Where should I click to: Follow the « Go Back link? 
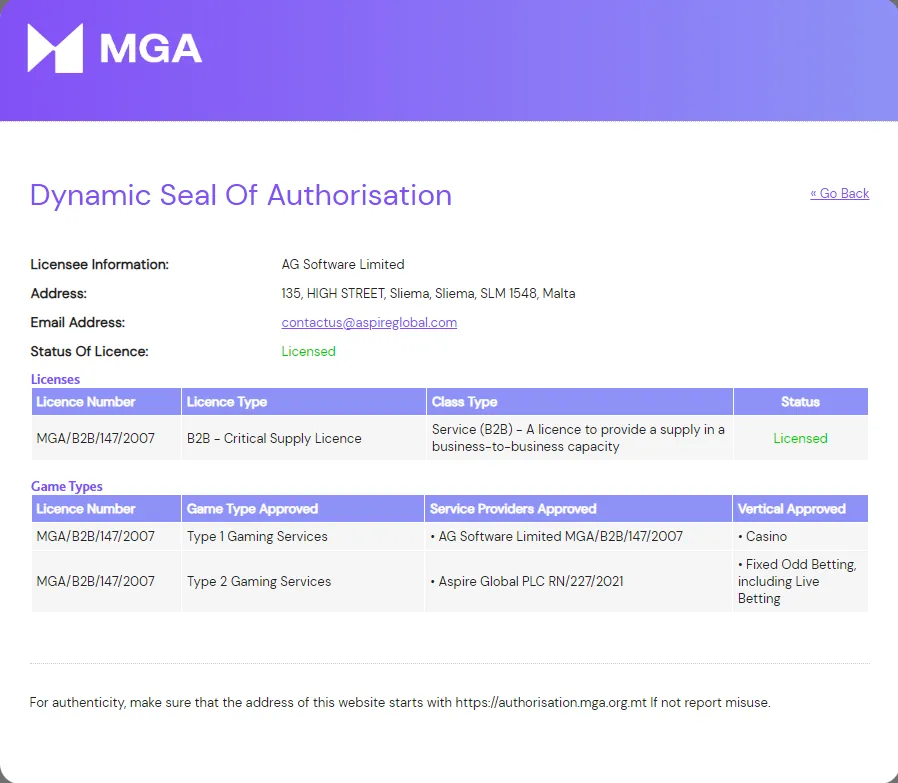click(839, 193)
